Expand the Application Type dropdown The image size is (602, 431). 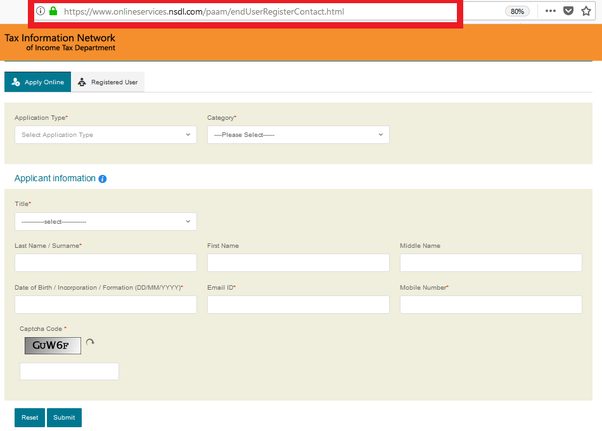(105, 134)
